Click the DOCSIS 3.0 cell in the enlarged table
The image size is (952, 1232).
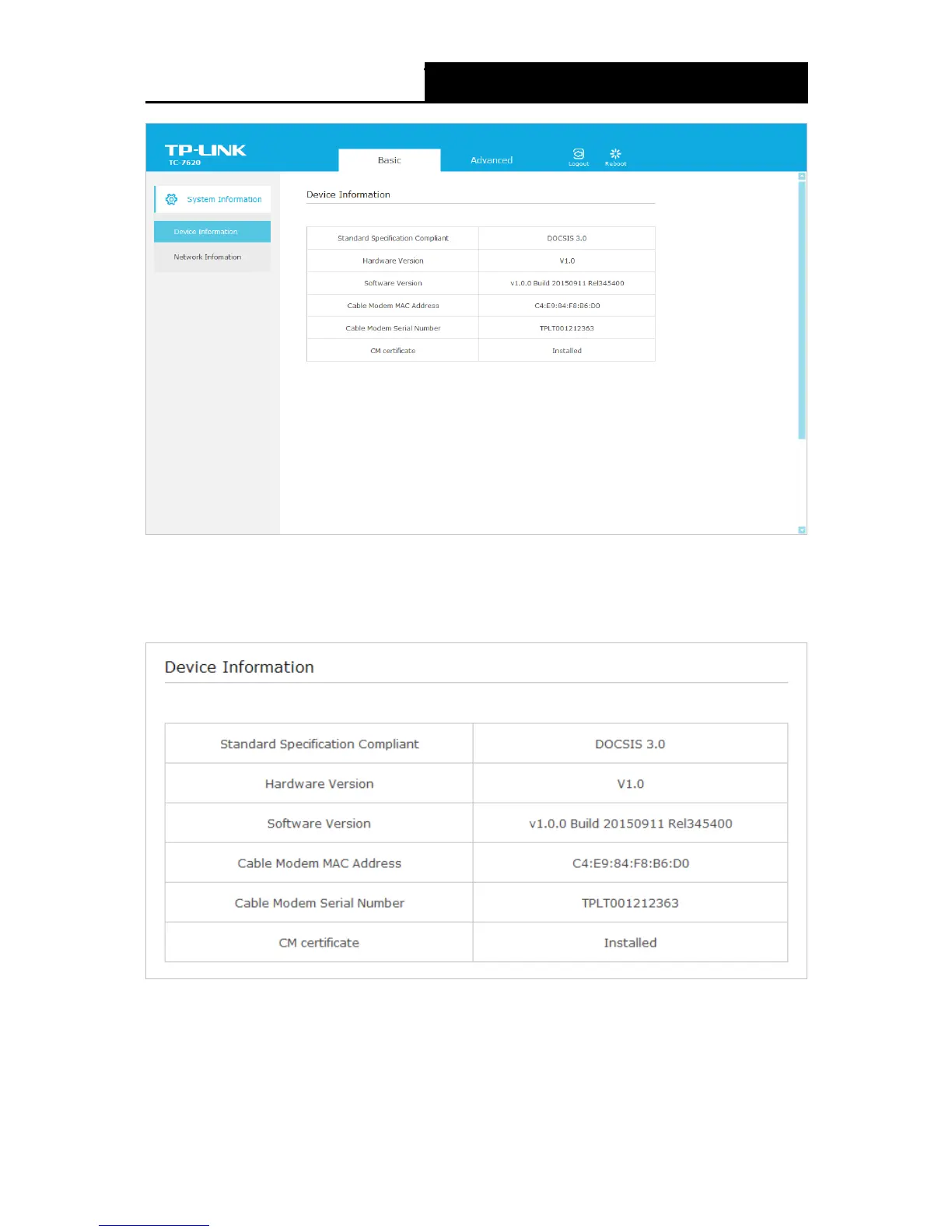[630, 744]
